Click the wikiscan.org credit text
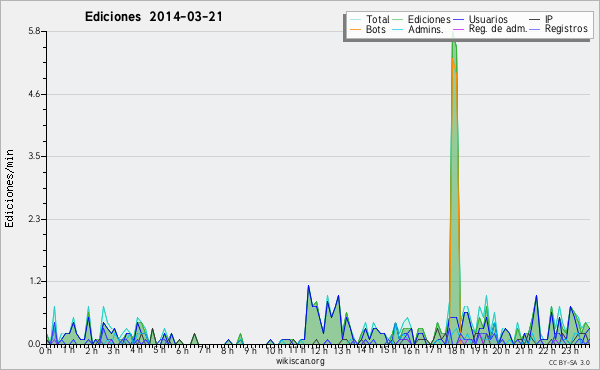600x370 pixels. (300, 361)
